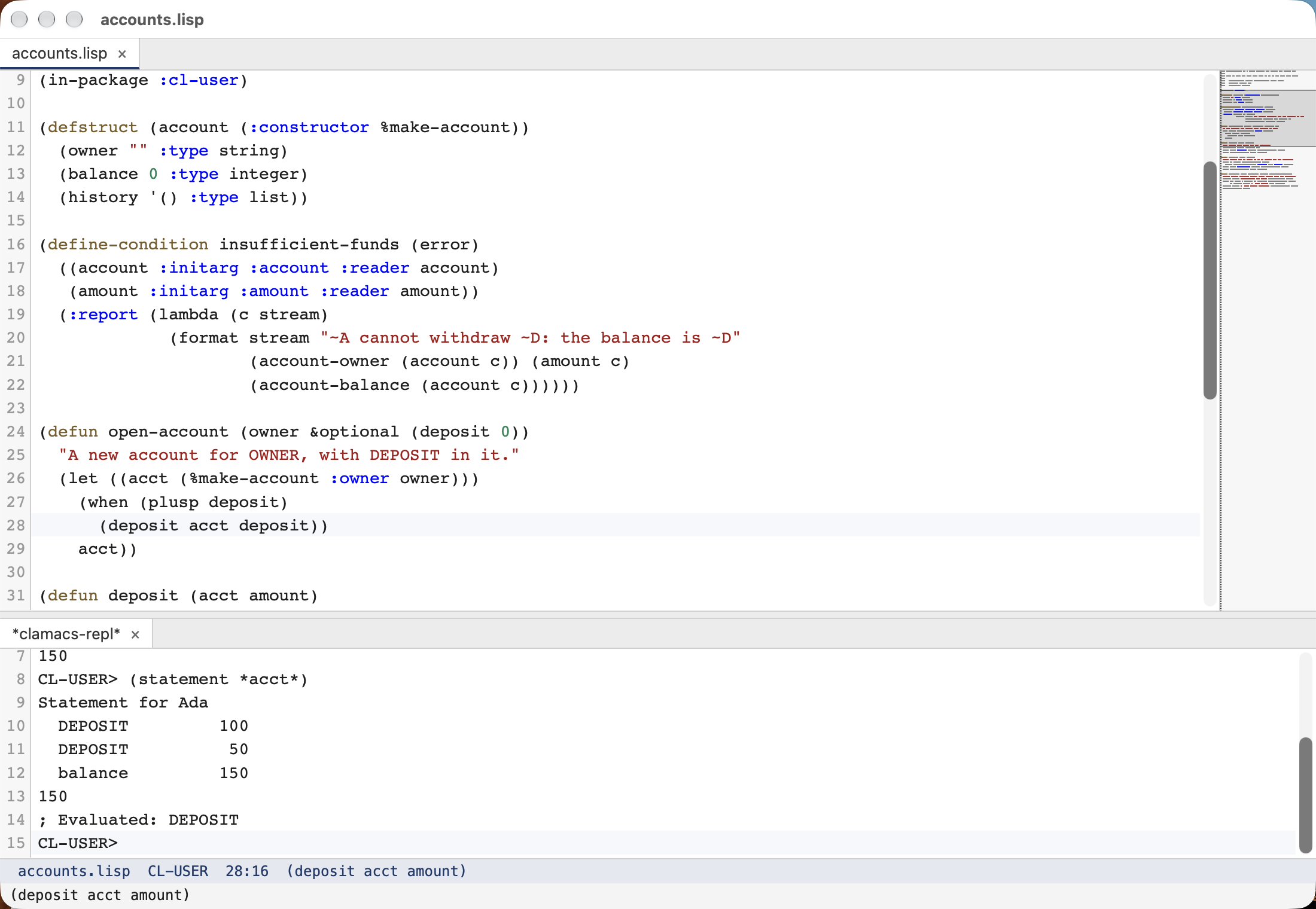The width and height of the screenshot is (1316, 909).
Task: Click line number 24 in the gutter
Action: (x=16, y=432)
